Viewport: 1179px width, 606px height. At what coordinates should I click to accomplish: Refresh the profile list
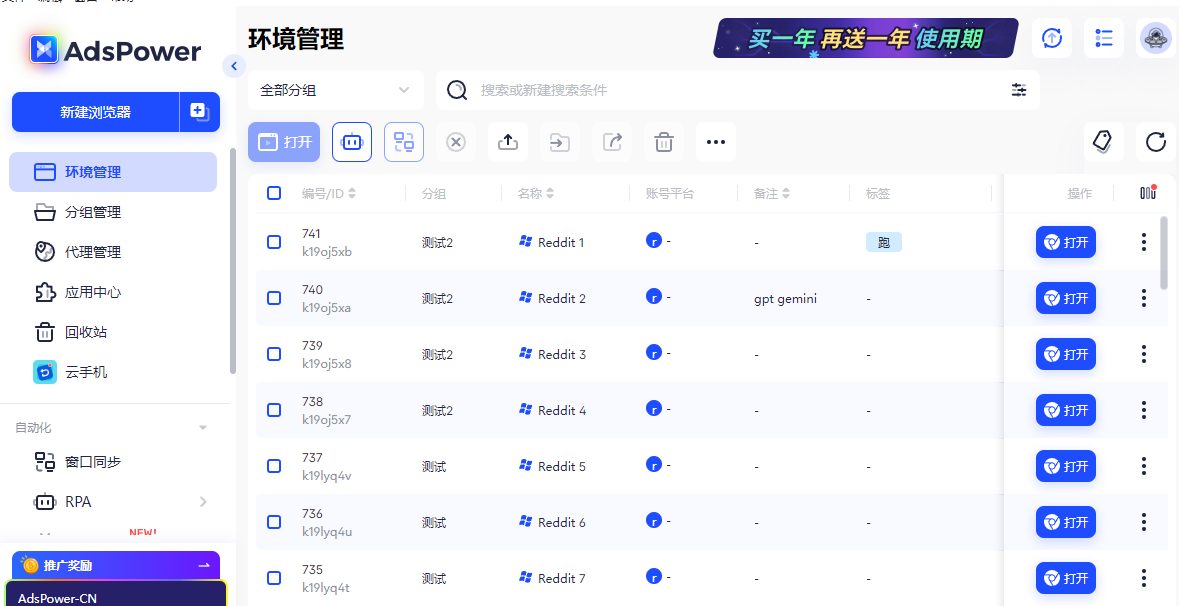(1156, 142)
